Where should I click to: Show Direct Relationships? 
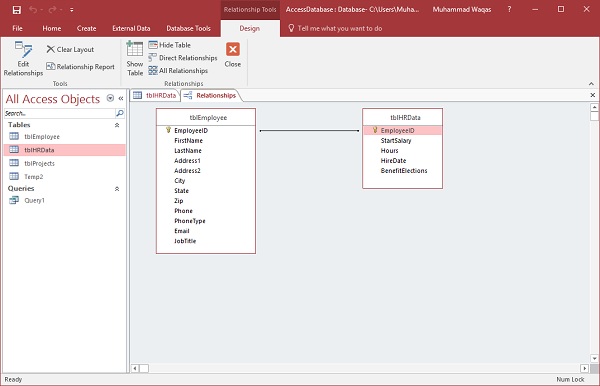click(183, 58)
